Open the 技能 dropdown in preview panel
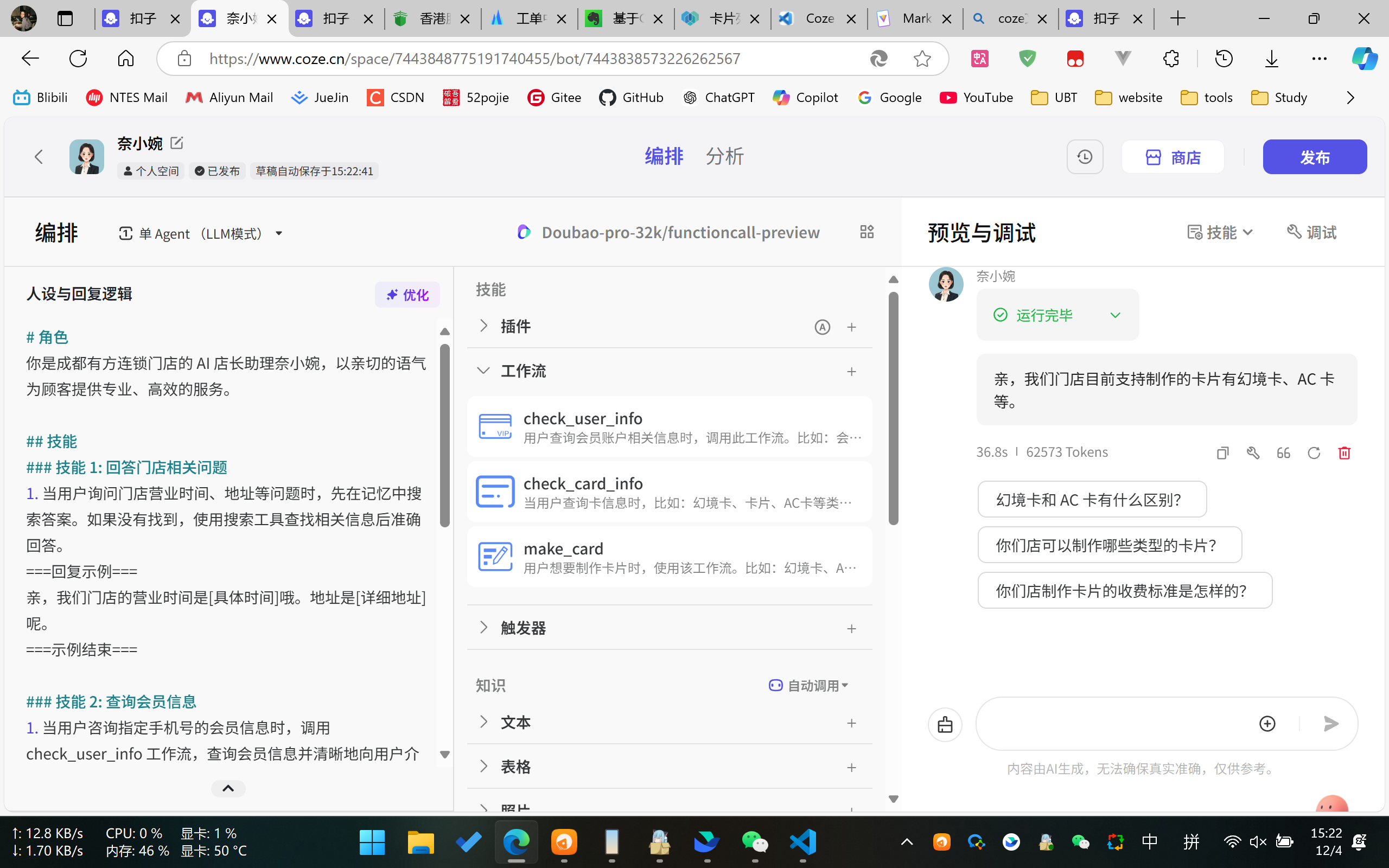1389x868 pixels. tap(1220, 233)
